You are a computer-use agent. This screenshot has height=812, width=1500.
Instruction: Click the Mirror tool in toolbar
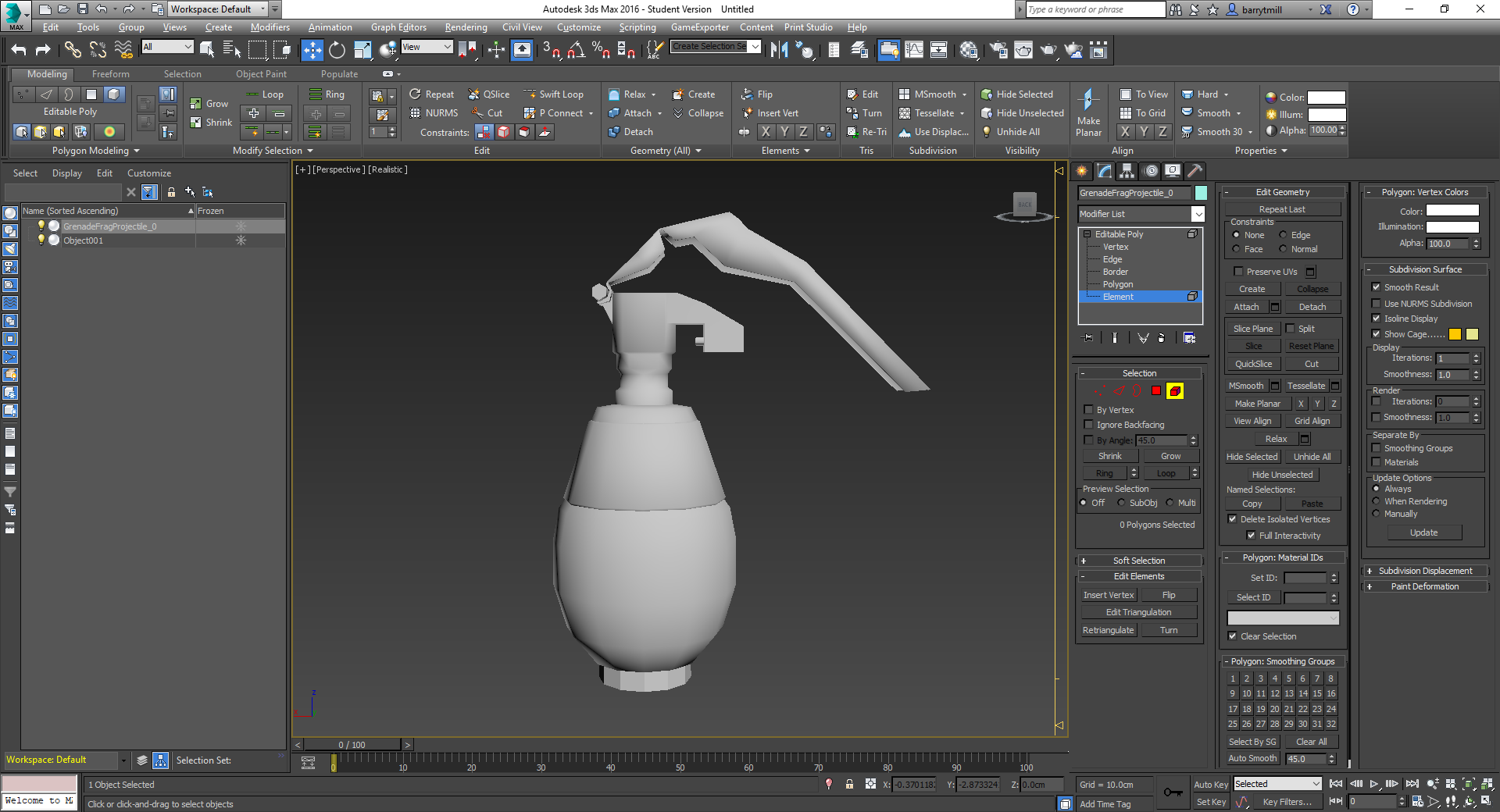coord(779,50)
